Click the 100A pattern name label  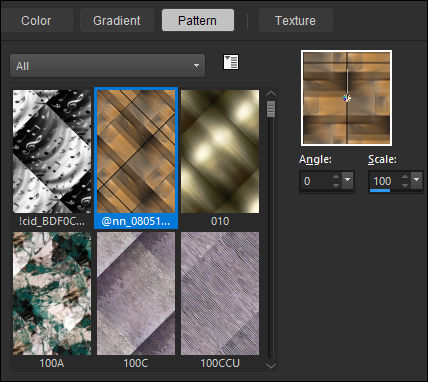pos(51,363)
